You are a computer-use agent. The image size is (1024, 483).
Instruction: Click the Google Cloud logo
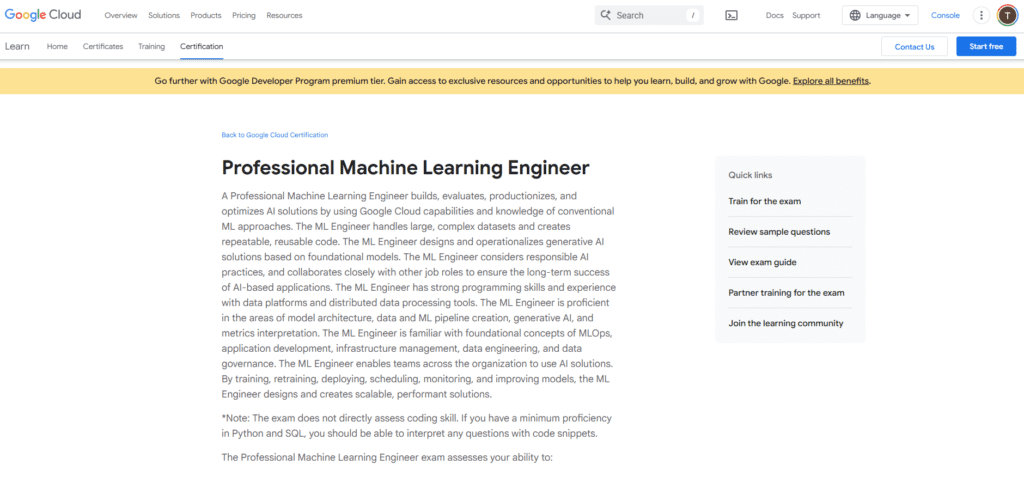coord(44,15)
